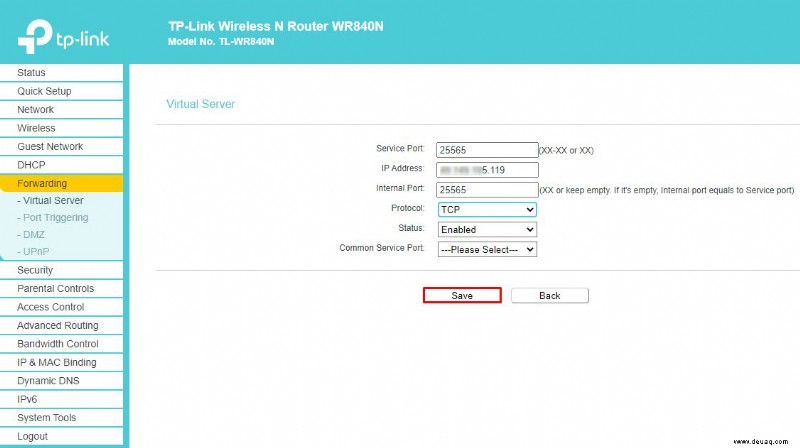Click the Protocol label
The image size is (800, 448).
408,208
